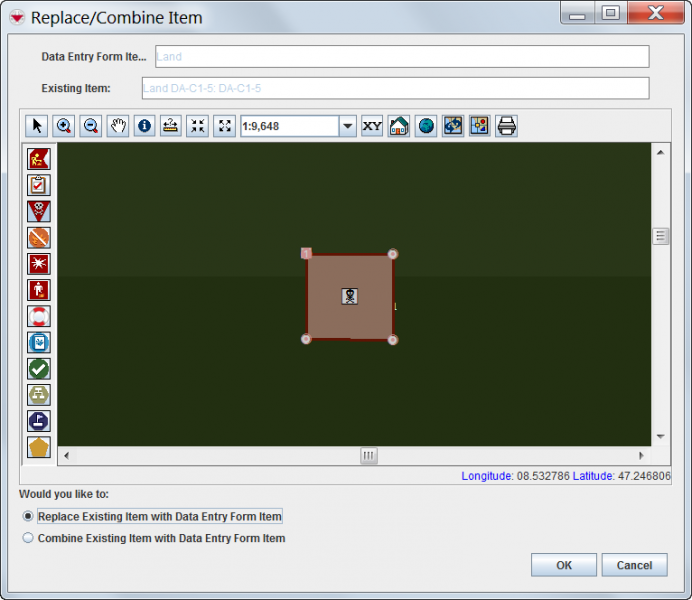Select Combine Existing Item radio option

(28, 538)
